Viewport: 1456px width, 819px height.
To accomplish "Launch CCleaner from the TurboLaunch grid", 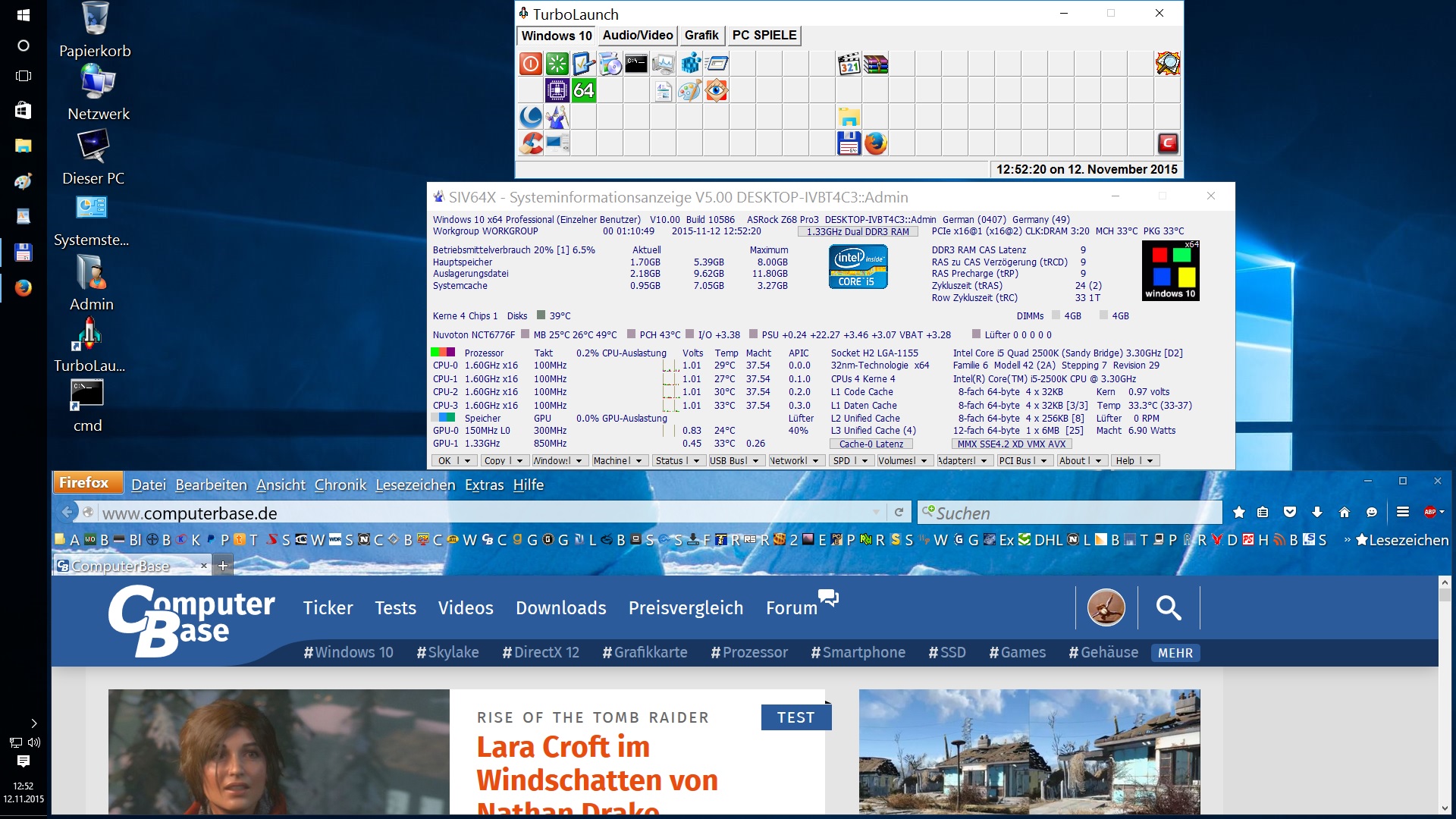I will tap(532, 143).
